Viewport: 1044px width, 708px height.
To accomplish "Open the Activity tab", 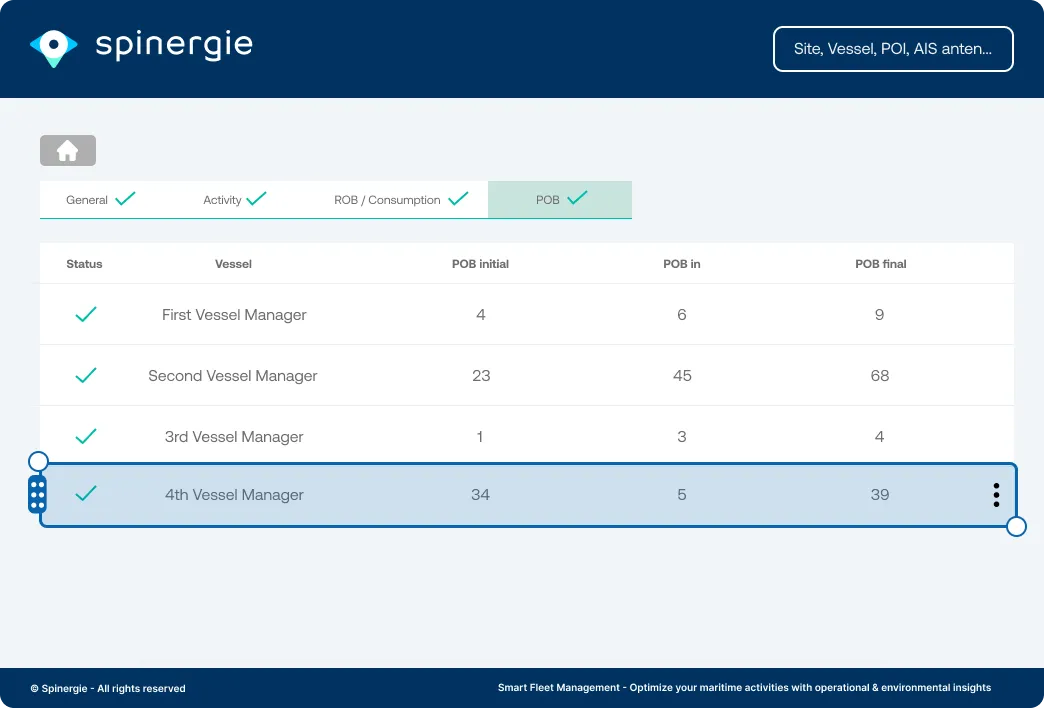I will click(x=235, y=200).
